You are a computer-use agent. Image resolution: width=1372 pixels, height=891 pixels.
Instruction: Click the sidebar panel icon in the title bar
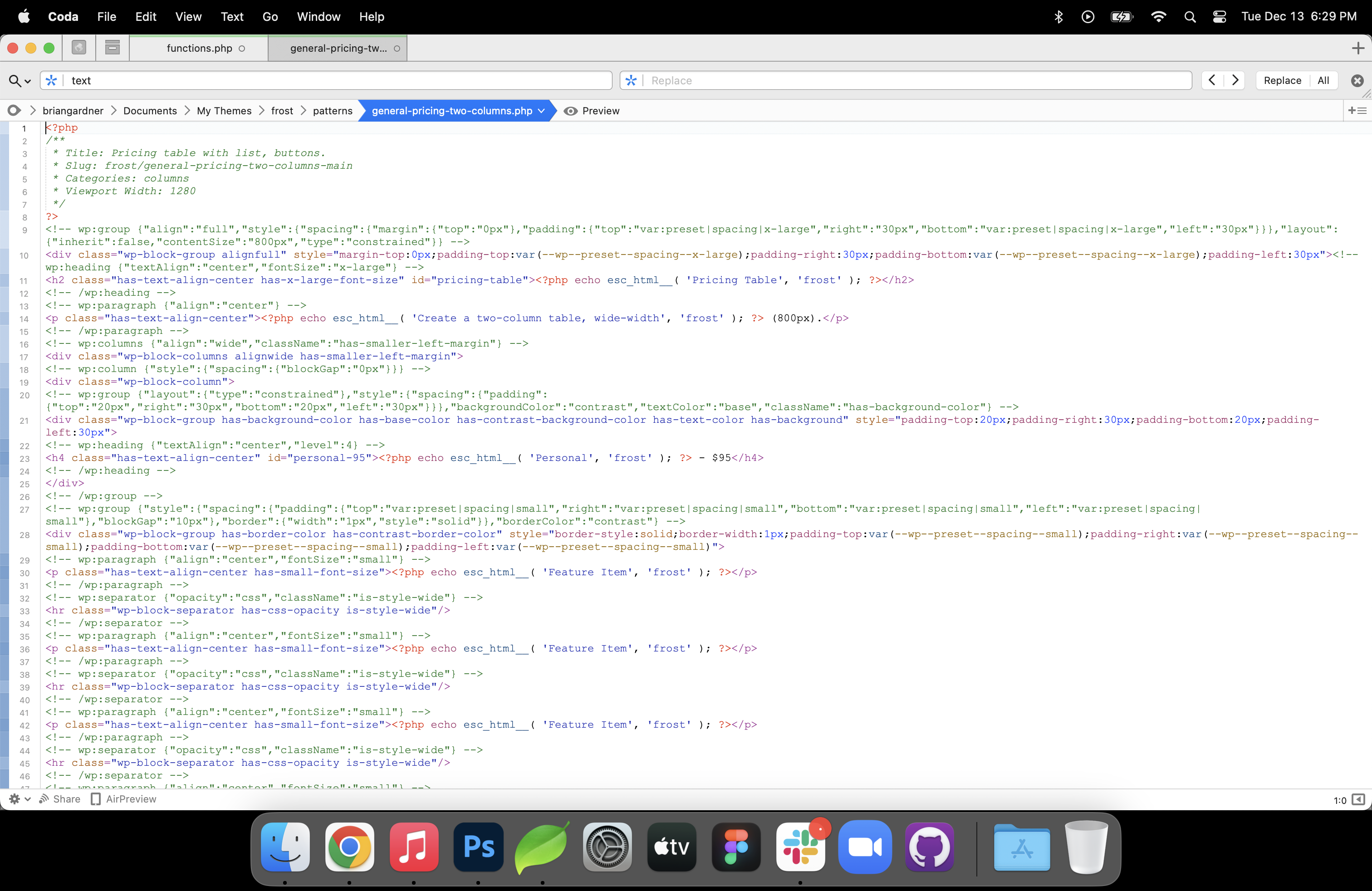112,48
